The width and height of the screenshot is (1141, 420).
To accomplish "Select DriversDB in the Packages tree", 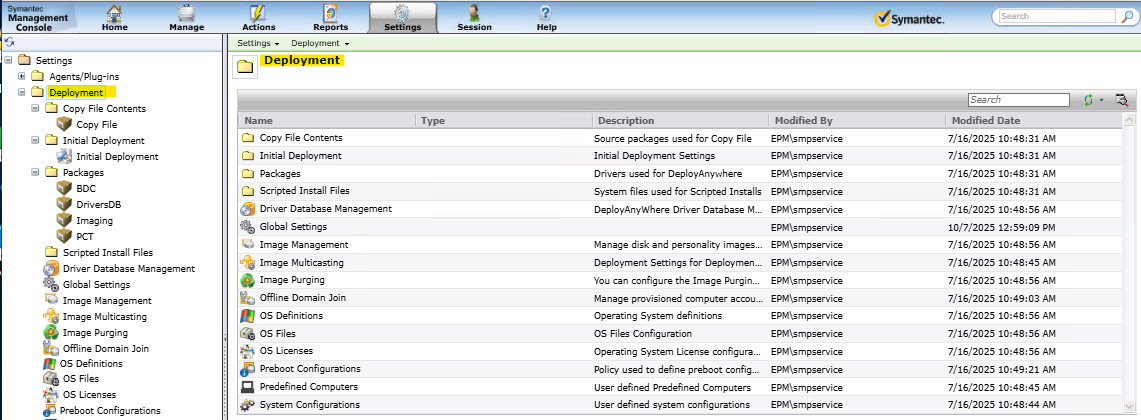I will point(100,205).
